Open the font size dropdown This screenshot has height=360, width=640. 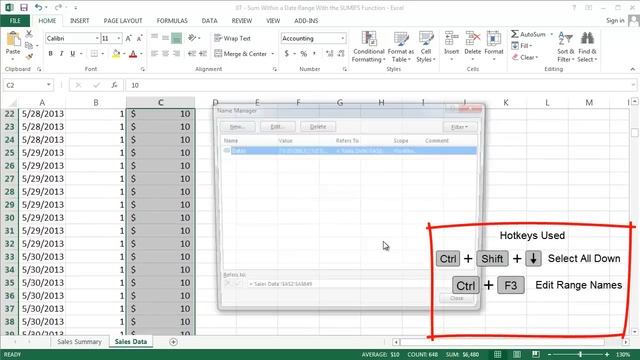click(119, 38)
